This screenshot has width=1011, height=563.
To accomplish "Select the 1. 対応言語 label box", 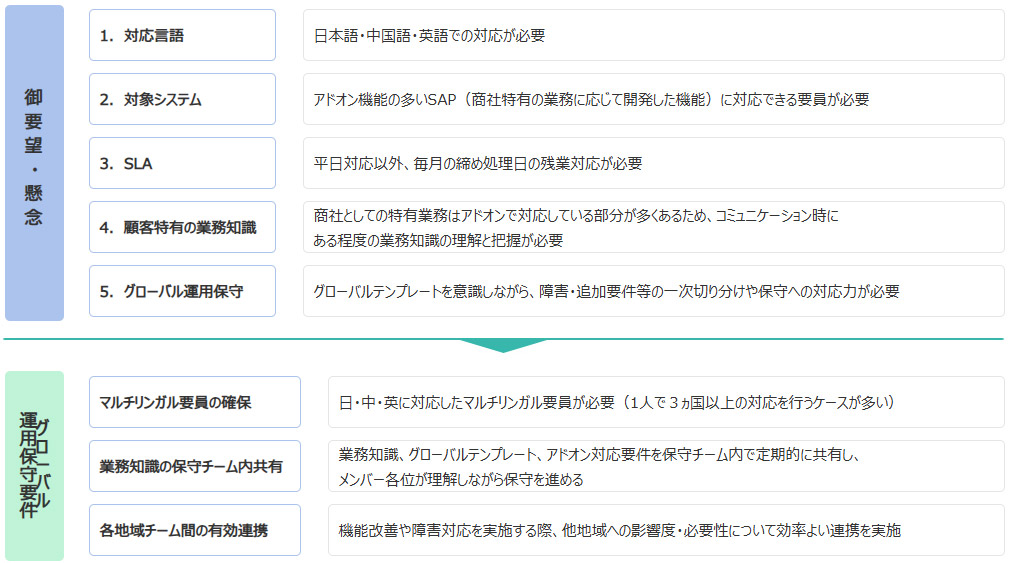I will [x=182, y=35].
